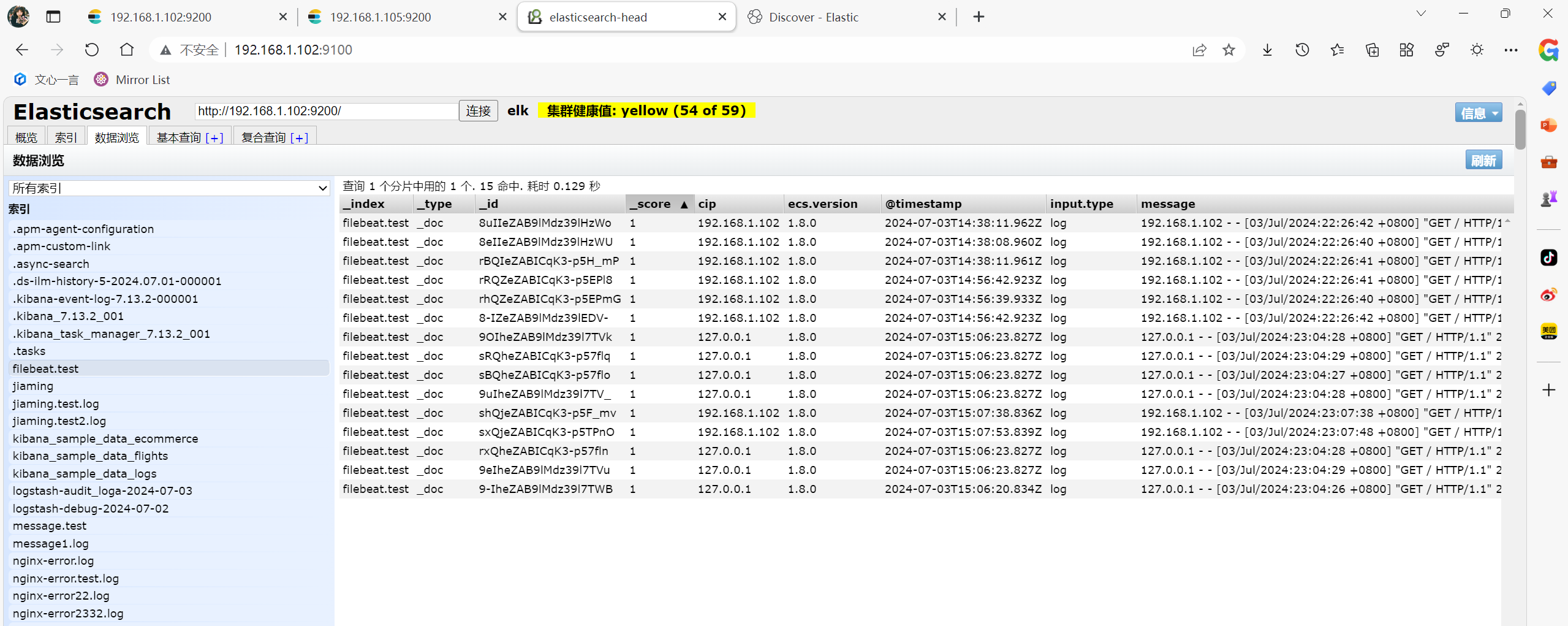Image resolution: width=1568 pixels, height=626 pixels.
Task: Open the 文心一言 bookmark
Action: [47, 80]
